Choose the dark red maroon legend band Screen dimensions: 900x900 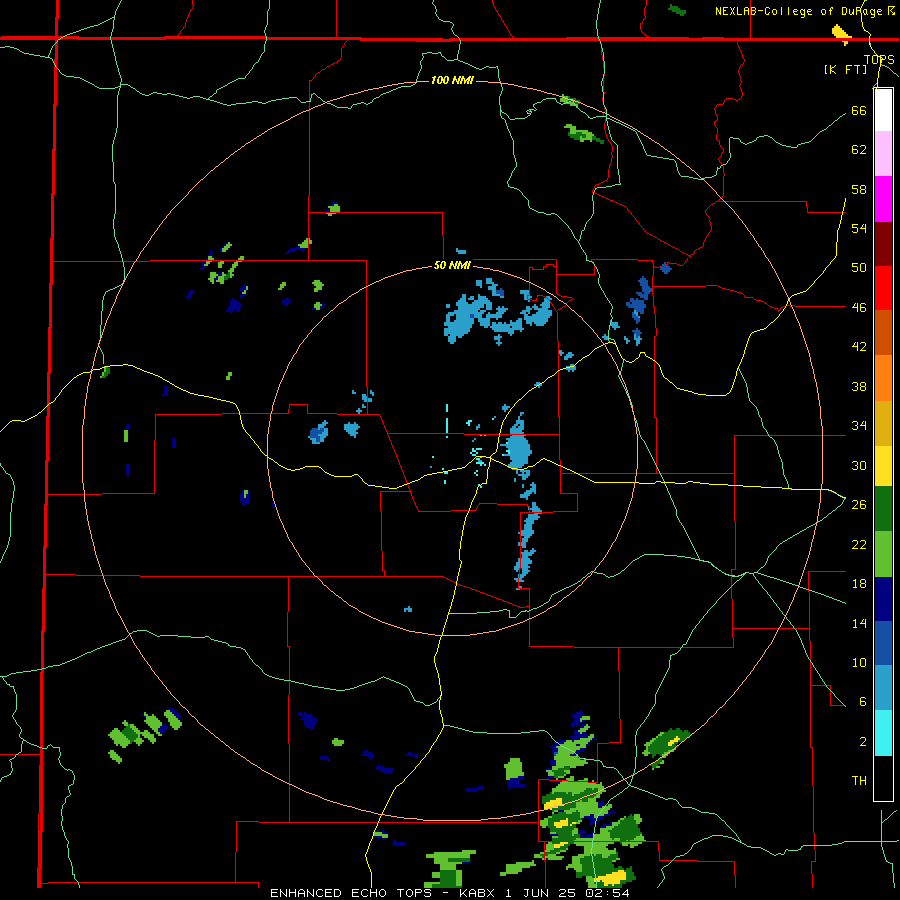pos(883,244)
